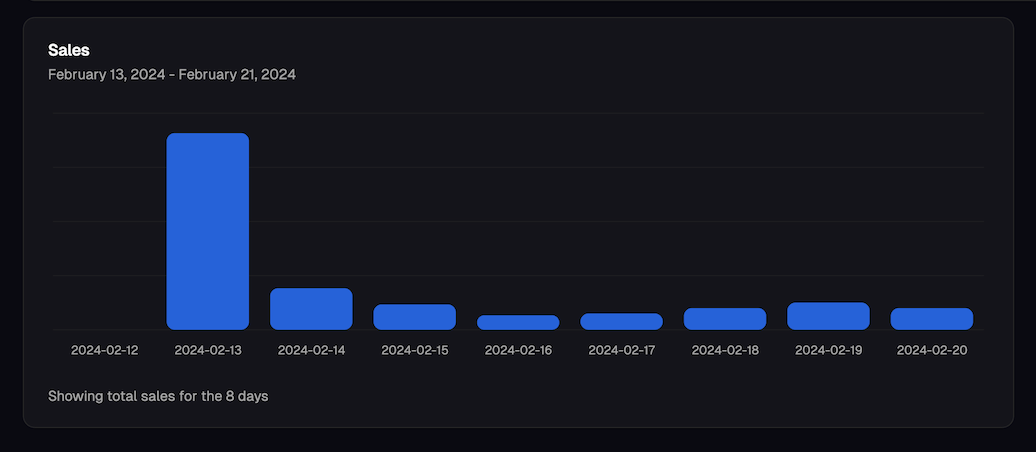1036x452 pixels.
Task: Click the Sales card title
Action: point(69,50)
